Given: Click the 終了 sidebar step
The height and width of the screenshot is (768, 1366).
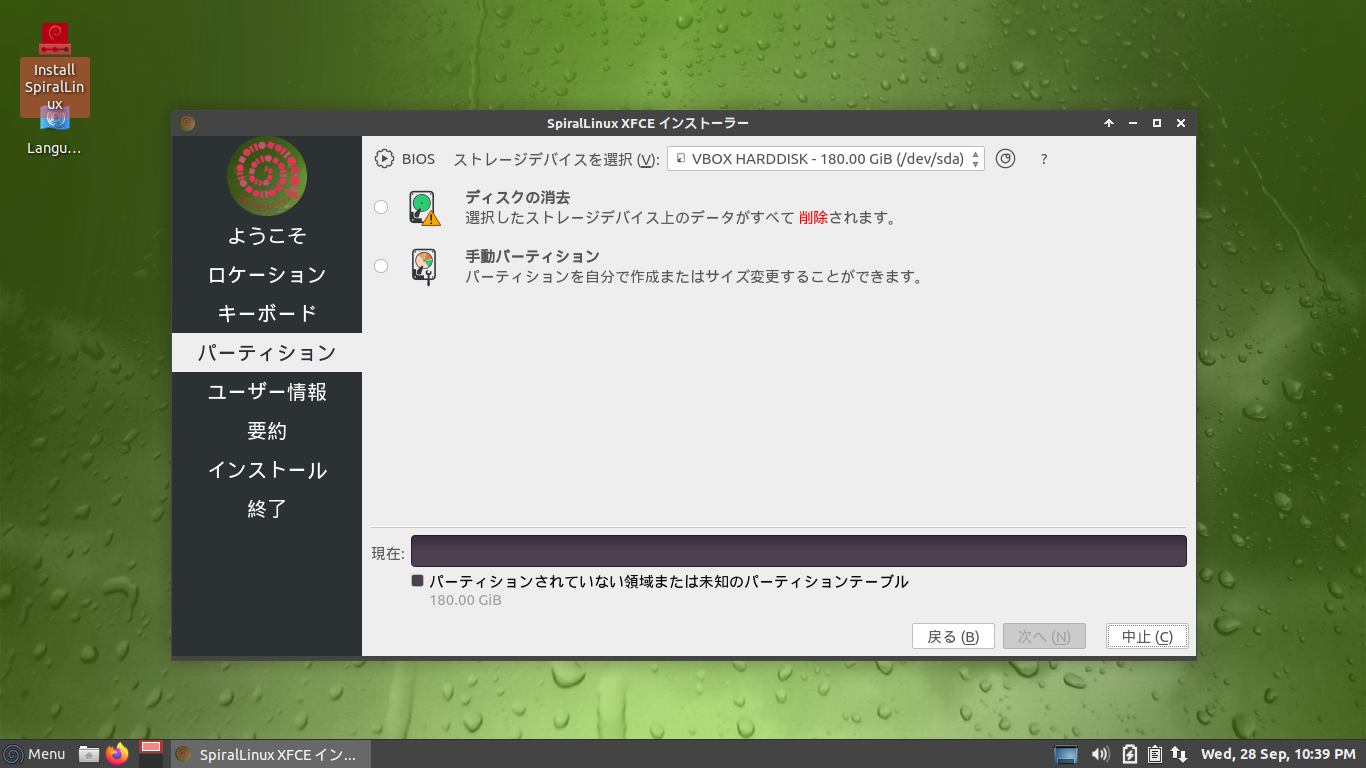Looking at the screenshot, I should (x=267, y=509).
